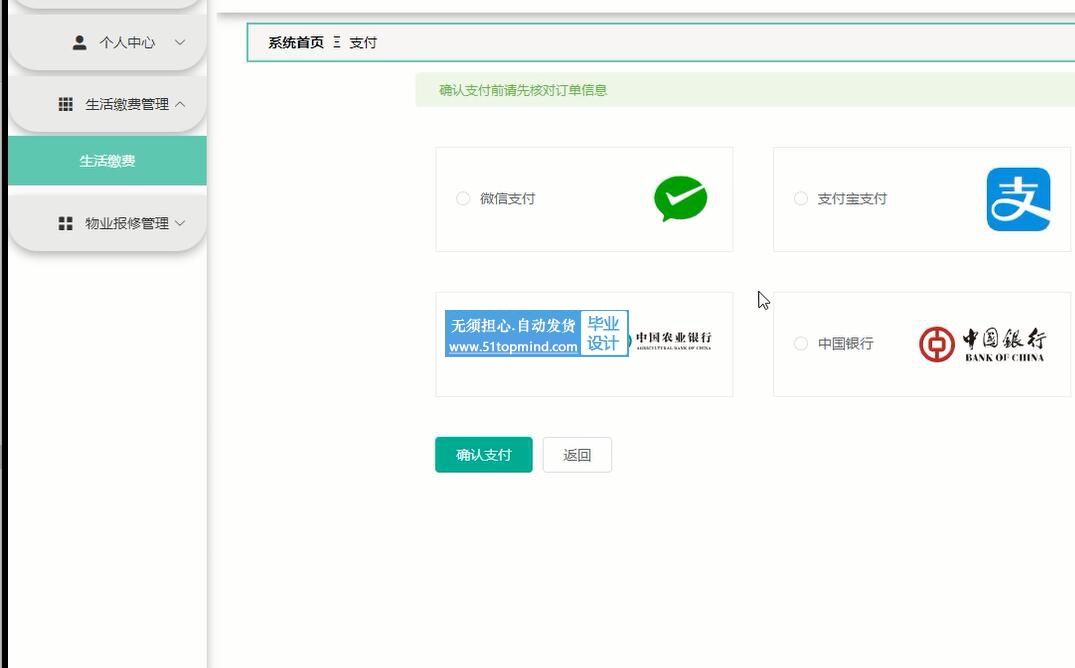
Task: Click the four-square icon beside 物业报修管理
Action: point(66,224)
